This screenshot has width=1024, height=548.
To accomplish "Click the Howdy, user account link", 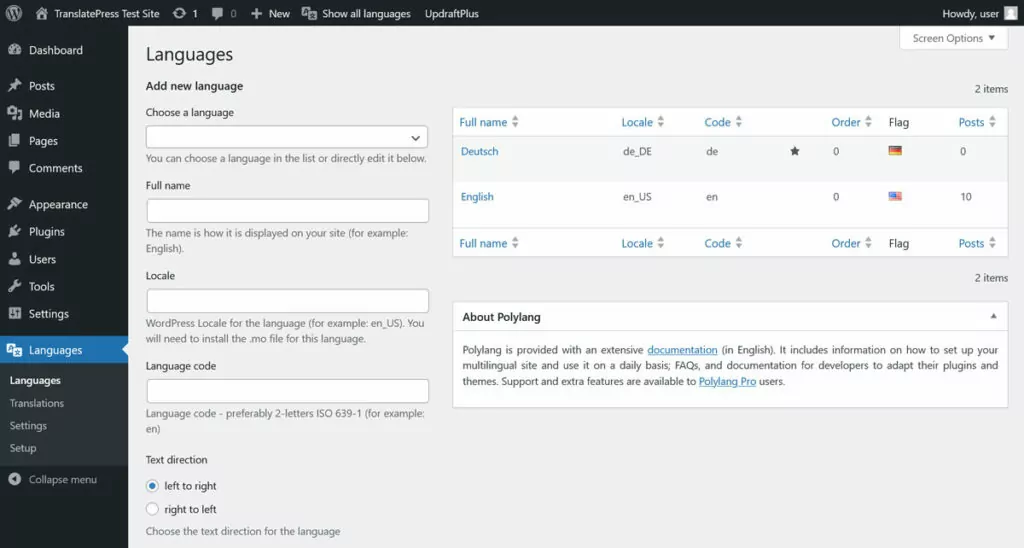I will tap(970, 13).
